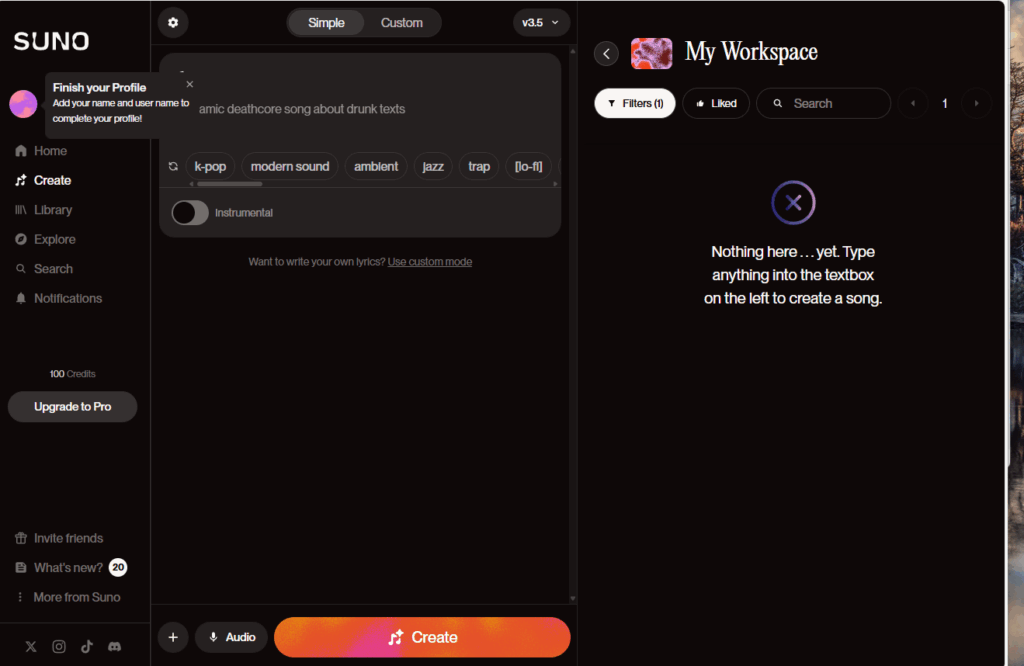Add the ambient style tag
The width and height of the screenshot is (1024, 666).
(376, 166)
